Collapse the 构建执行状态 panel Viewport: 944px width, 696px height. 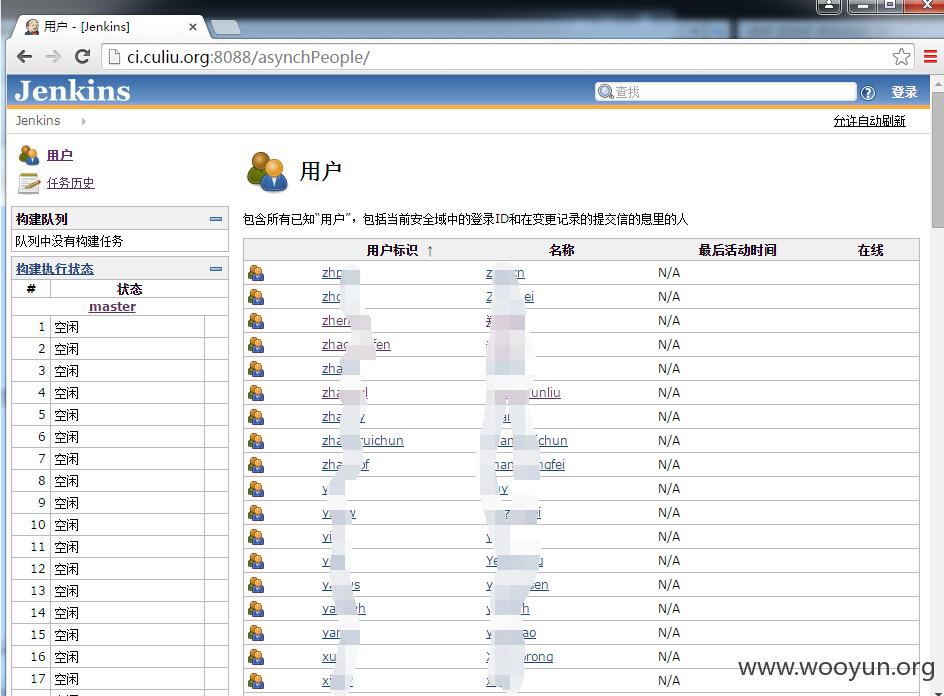(216, 269)
